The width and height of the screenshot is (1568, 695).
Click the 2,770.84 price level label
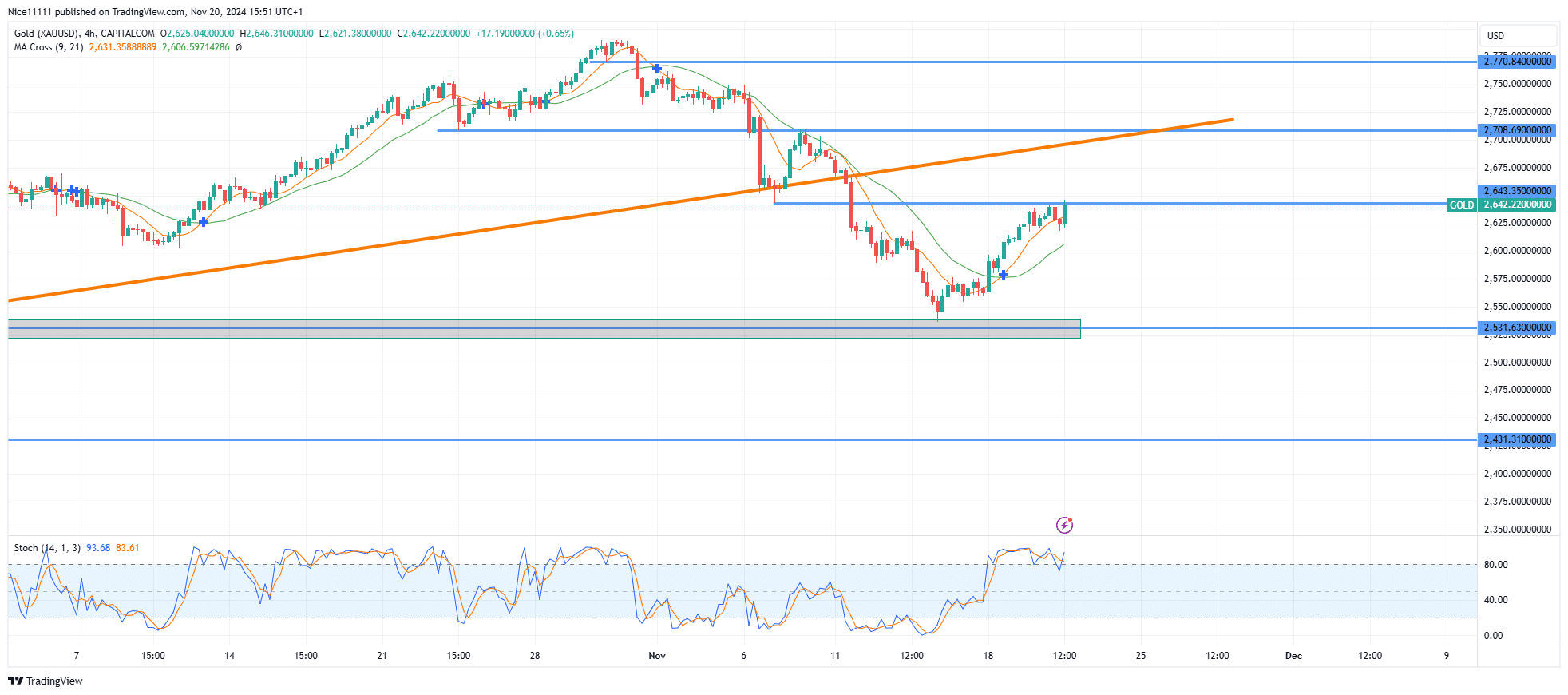point(1517,62)
